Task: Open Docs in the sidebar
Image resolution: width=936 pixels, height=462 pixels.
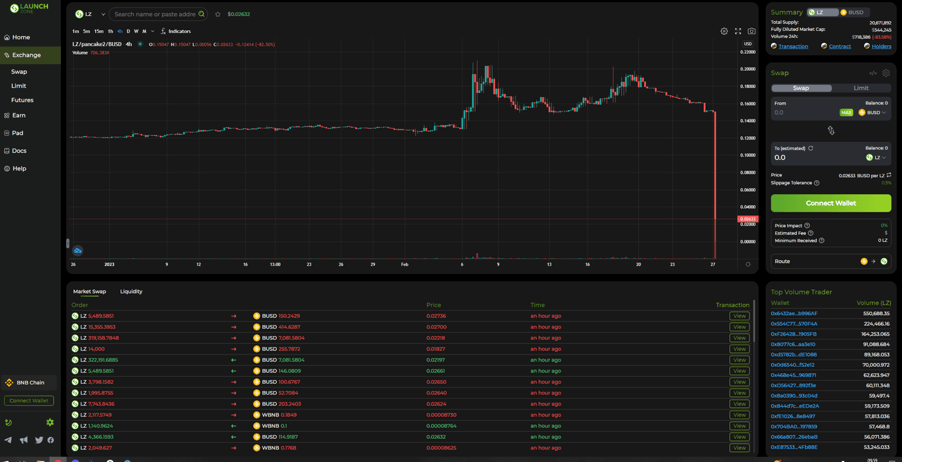Action: [19, 151]
